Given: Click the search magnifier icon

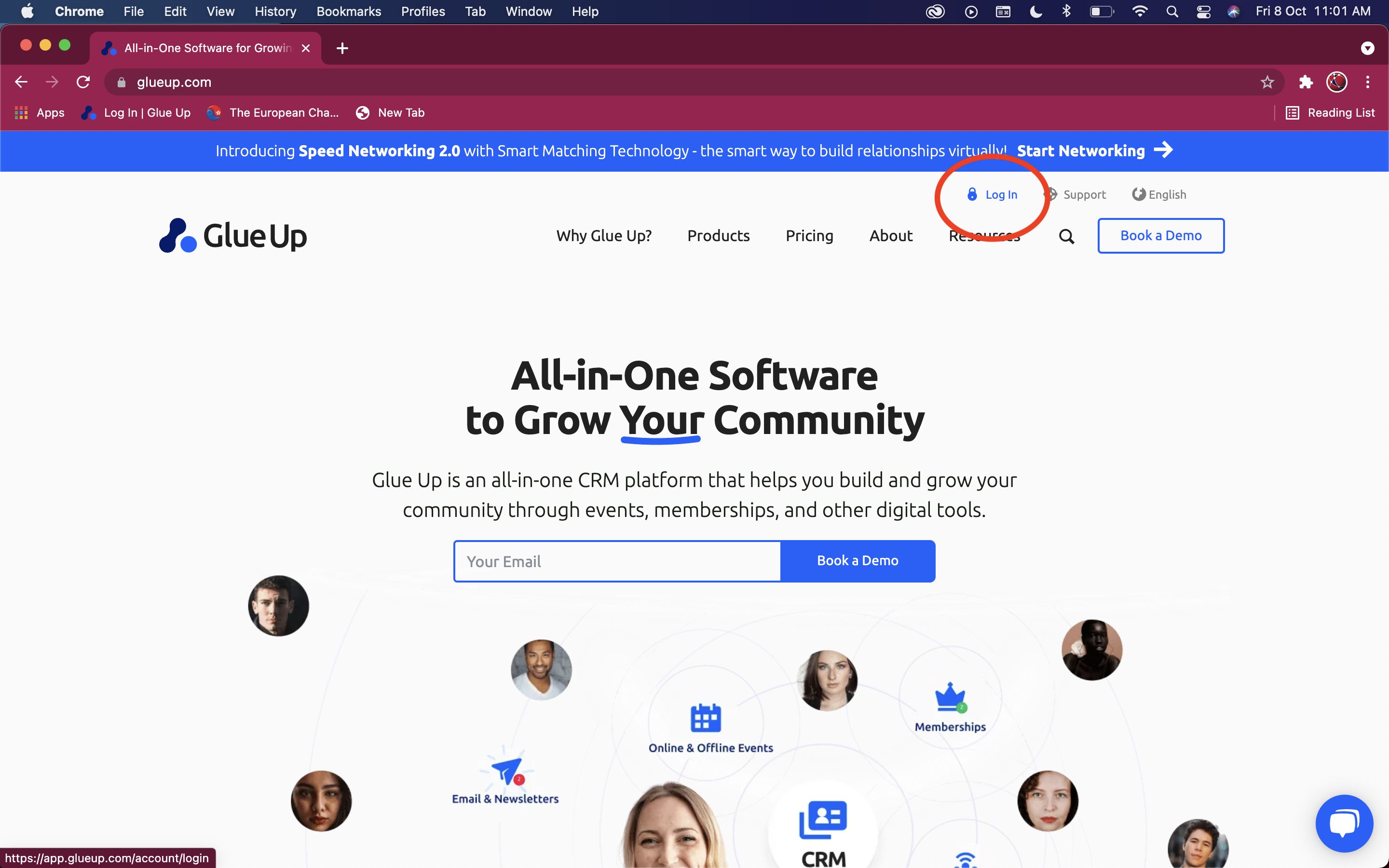Looking at the screenshot, I should click(1066, 235).
